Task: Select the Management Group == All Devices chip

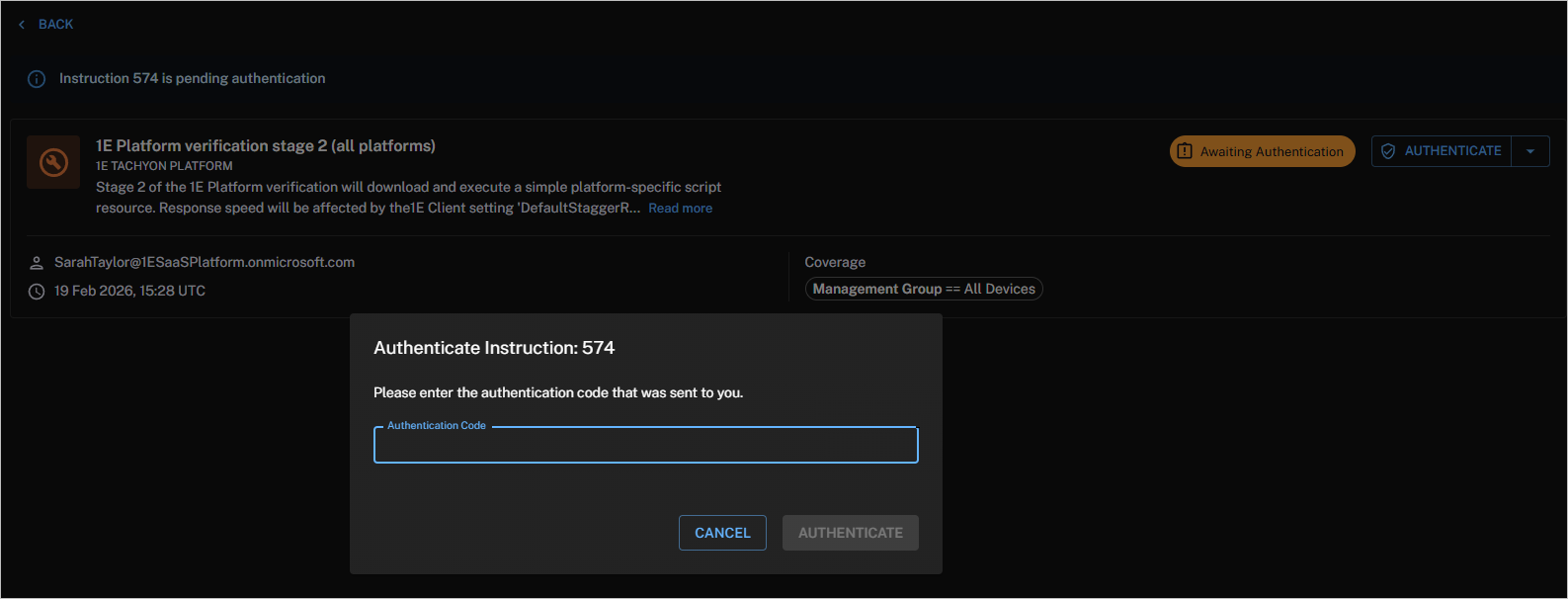Action: [x=923, y=289]
